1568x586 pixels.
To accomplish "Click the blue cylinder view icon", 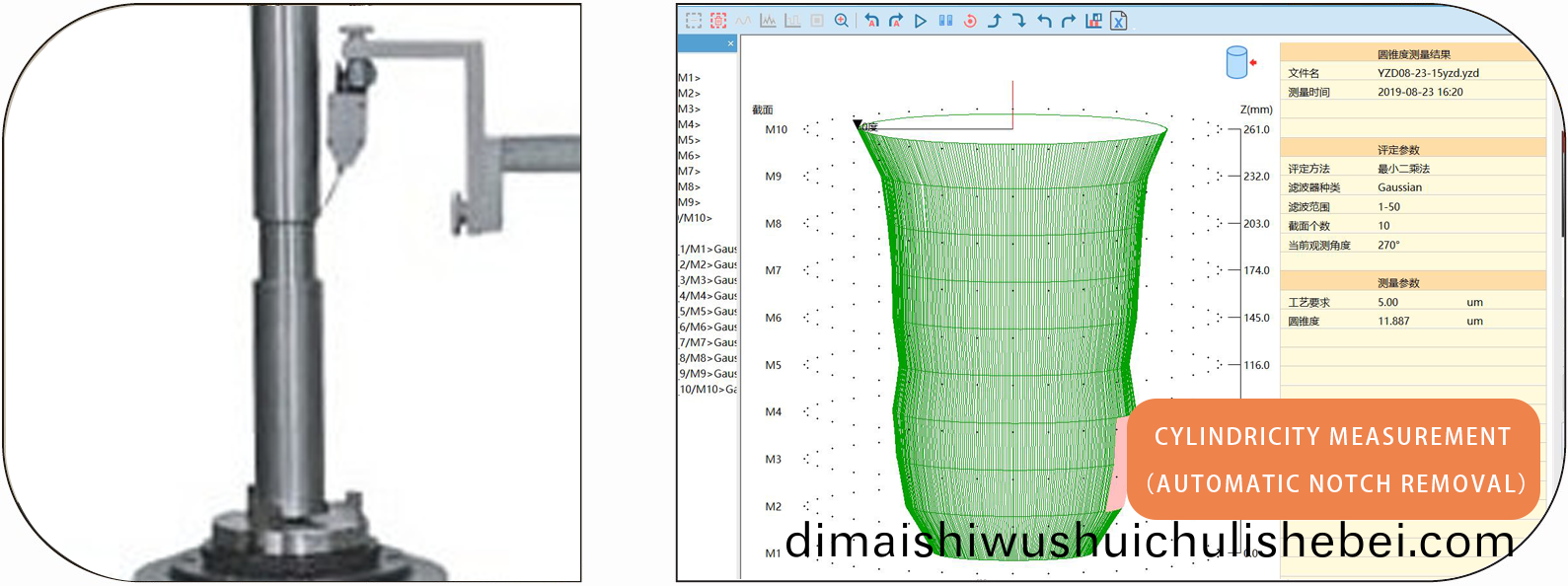I will pos(1237,62).
